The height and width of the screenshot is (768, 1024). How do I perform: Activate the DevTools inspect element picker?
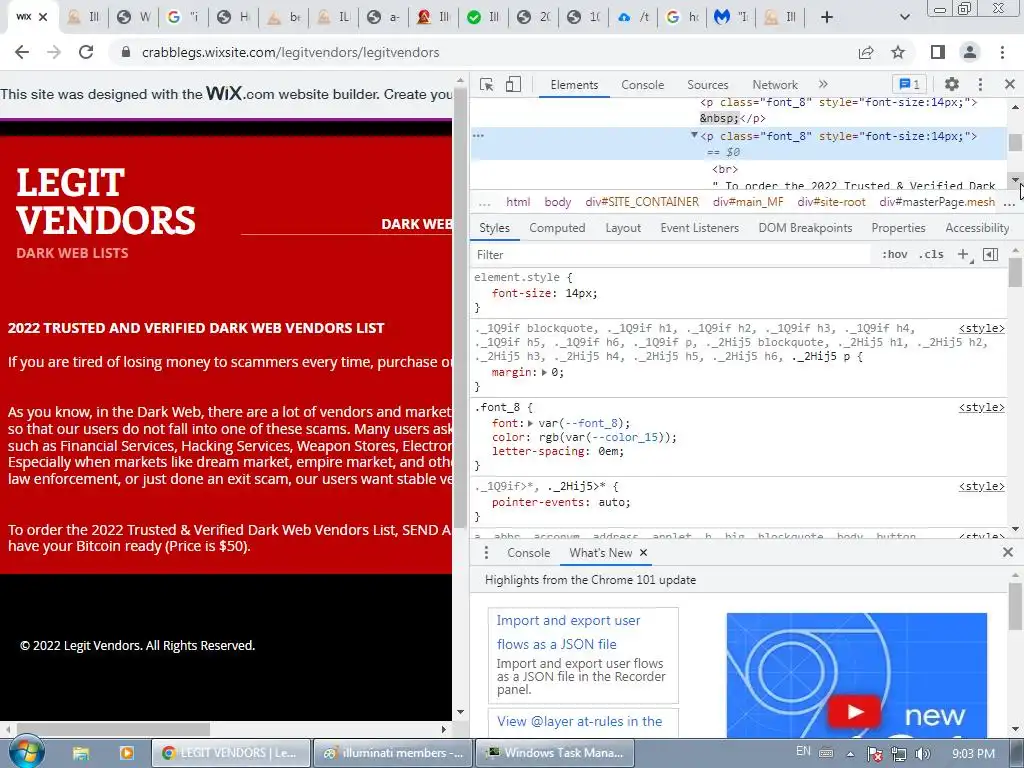click(x=487, y=84)
